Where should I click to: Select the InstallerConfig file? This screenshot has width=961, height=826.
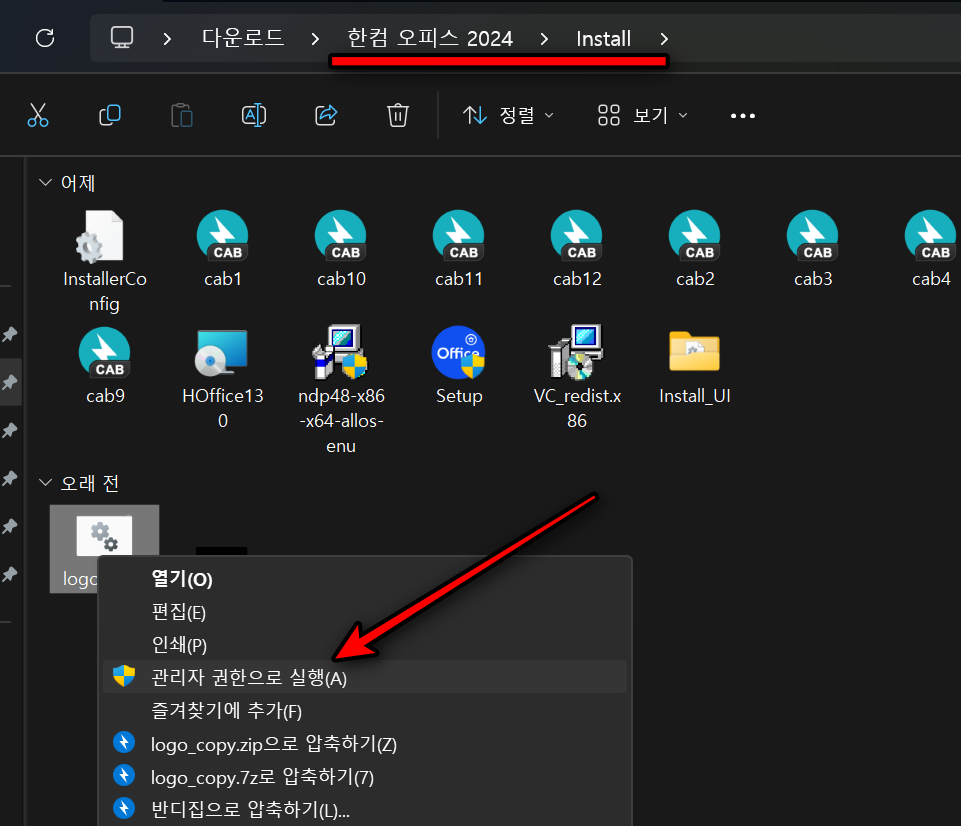104,262
